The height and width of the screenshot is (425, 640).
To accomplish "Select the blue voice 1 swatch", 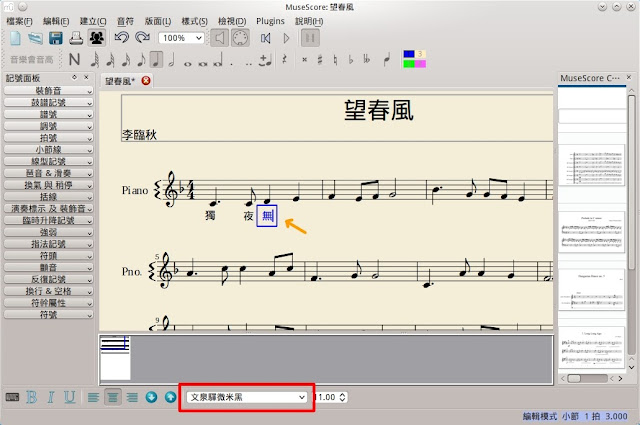I will tap(409, 54).
